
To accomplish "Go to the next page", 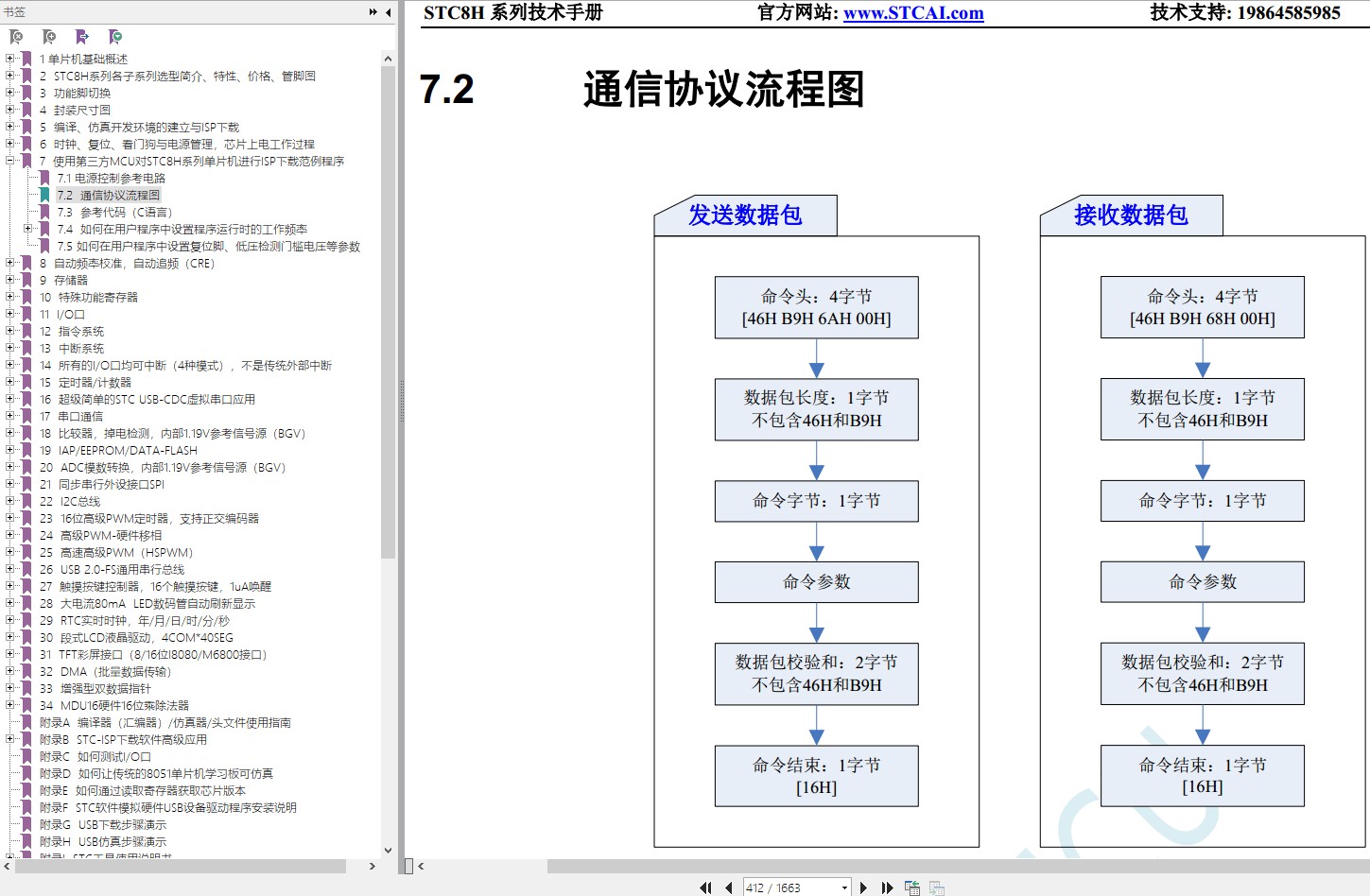I will (x=863, y=887).
